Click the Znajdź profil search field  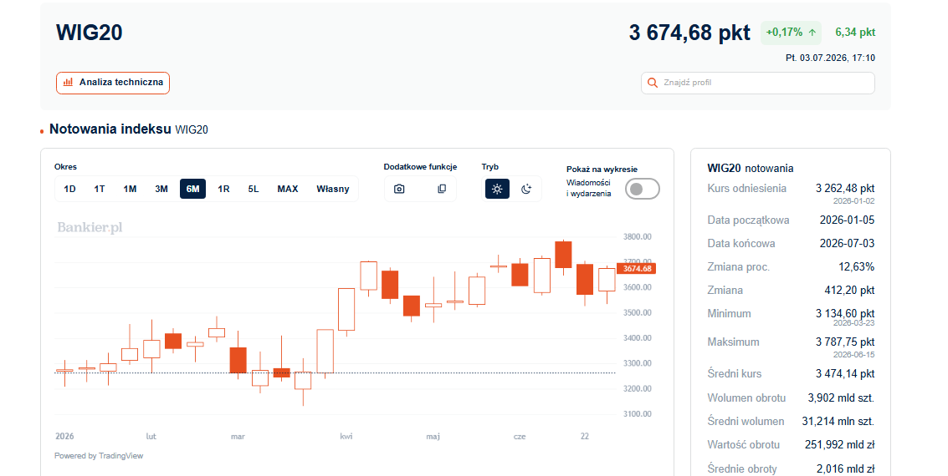(758, 83)
